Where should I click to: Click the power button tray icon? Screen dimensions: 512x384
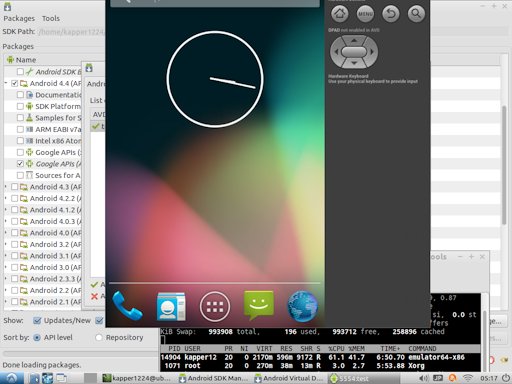coord(506,378)
